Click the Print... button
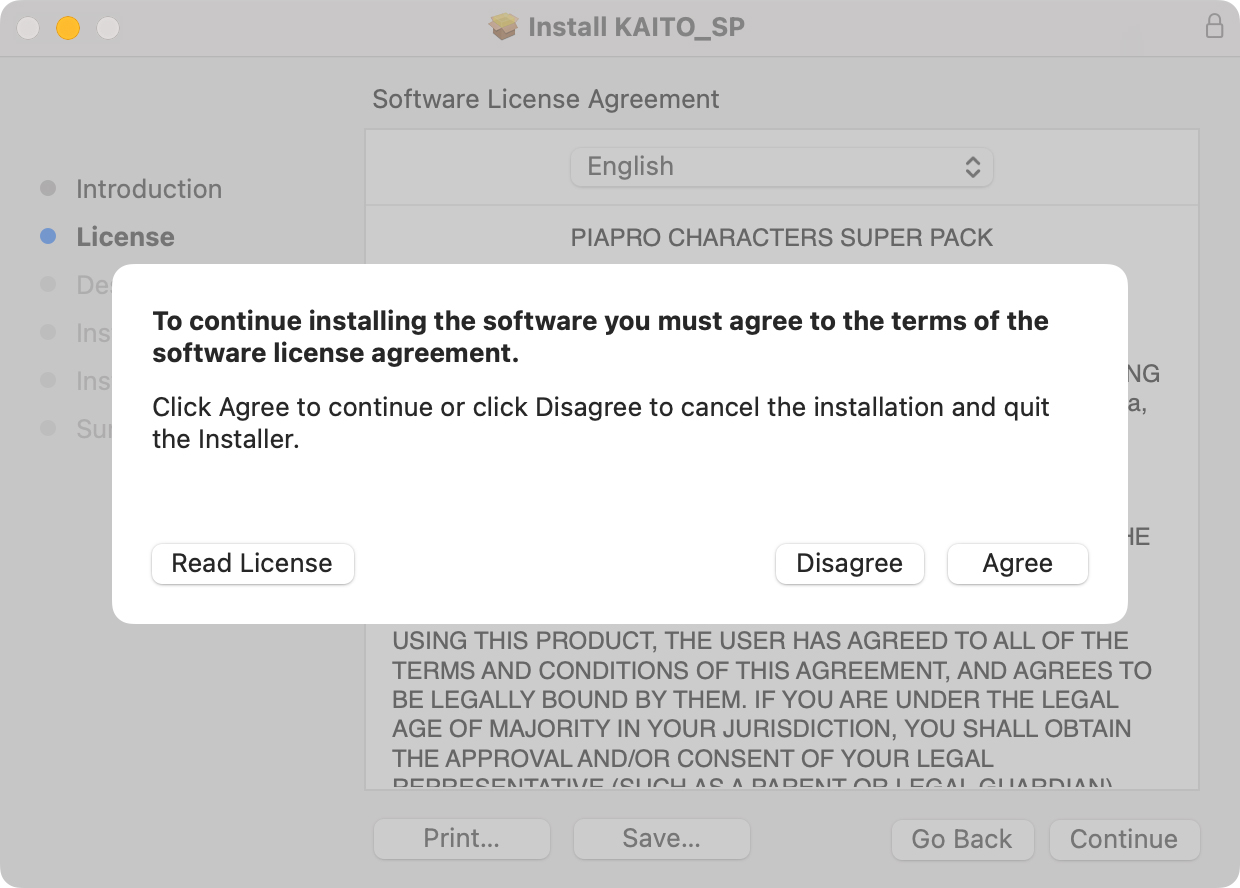1240x888 pixels. pyautogui.click(x=461, y=839)
